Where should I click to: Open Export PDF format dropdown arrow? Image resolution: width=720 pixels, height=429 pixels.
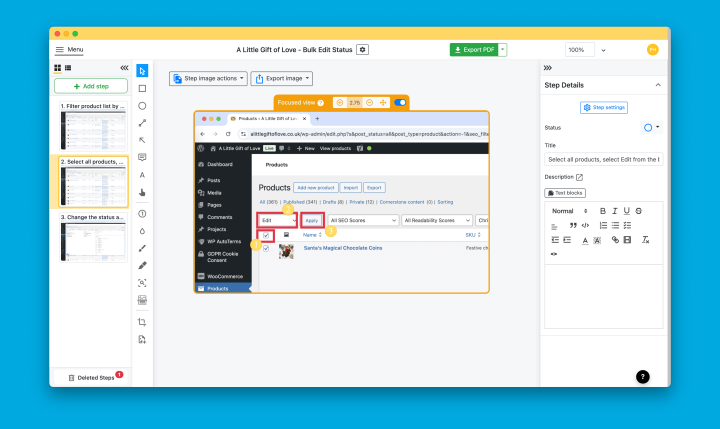click(503, 50)
